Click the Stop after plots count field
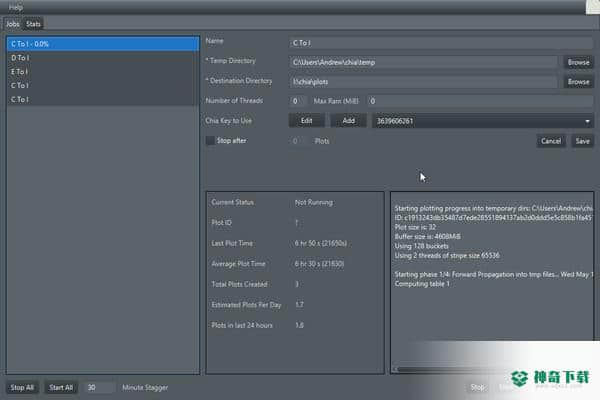Image resolution: width=600 pixels, height=400 pixels. pyautogui.click(x=298, y=141)
